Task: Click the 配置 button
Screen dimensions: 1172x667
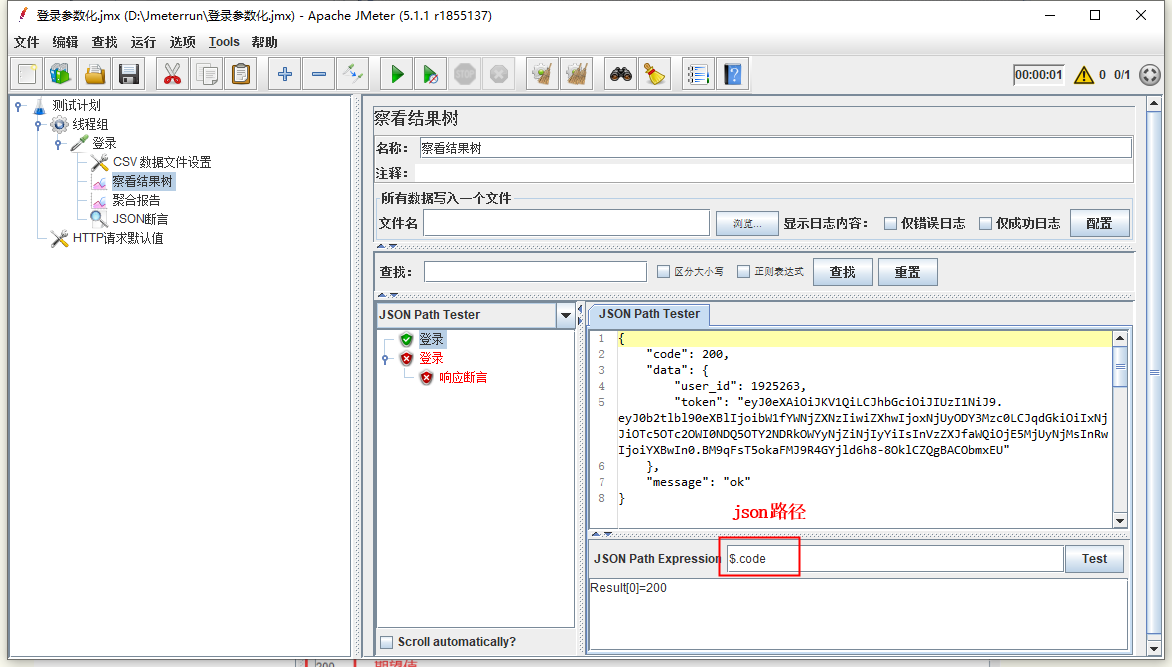Action: tap(1099, 224)
